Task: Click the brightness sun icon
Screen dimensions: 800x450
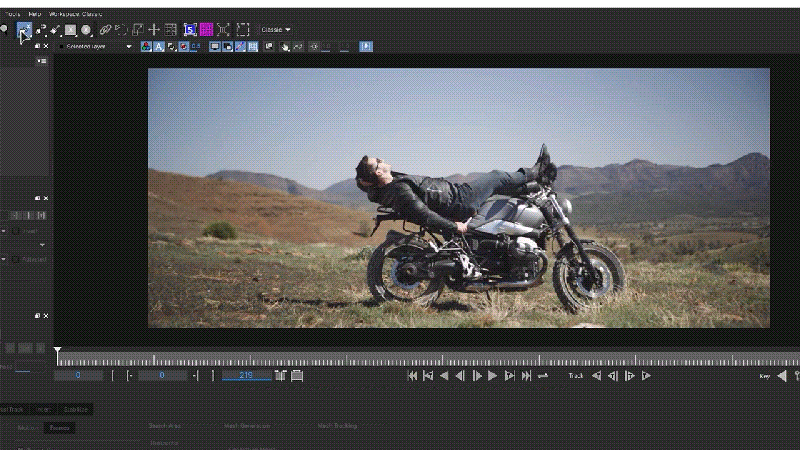Action: tap(314, 46)
